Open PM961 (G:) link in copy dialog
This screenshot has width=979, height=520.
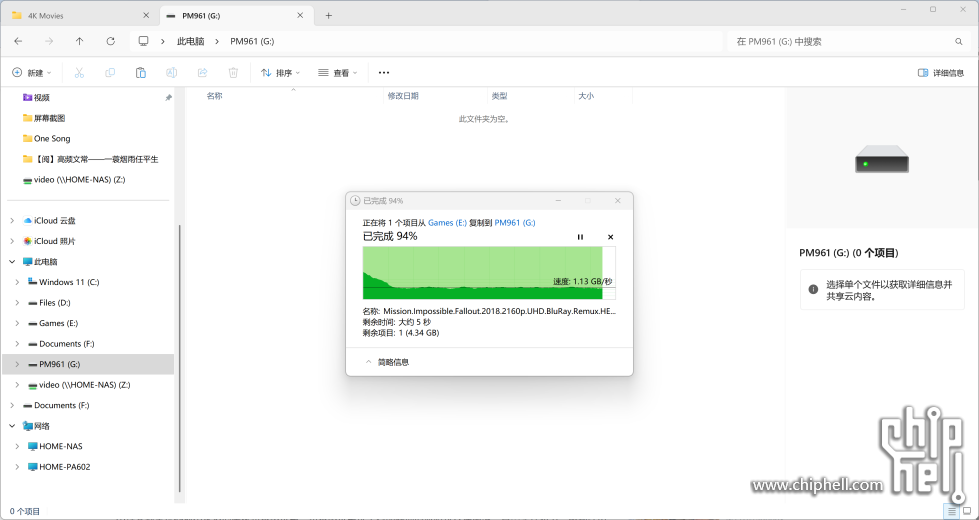tap(515, 222)
